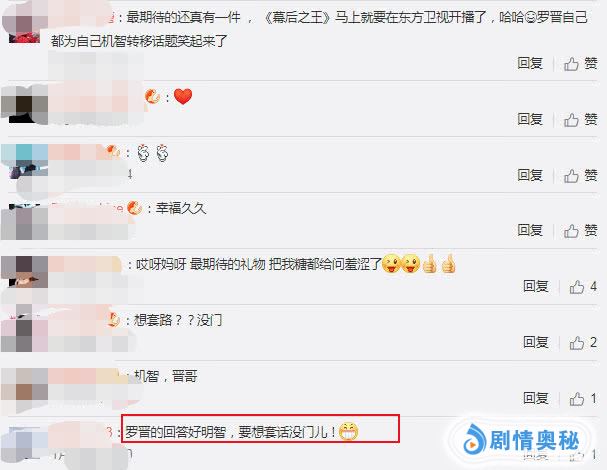Image resolution: width=607 pixels, height=470 pixels.
Task: Open avatar of the first commenter
Action: point(24,24)
